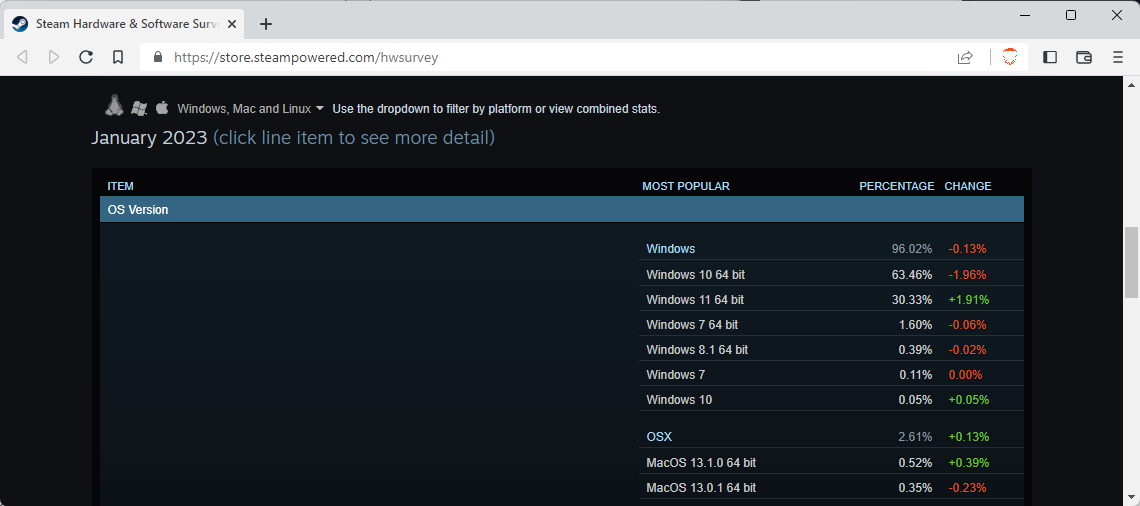Click the 30.33% percentage value
The height and width of the screenshot is (506, 1140).
point(912,300)
